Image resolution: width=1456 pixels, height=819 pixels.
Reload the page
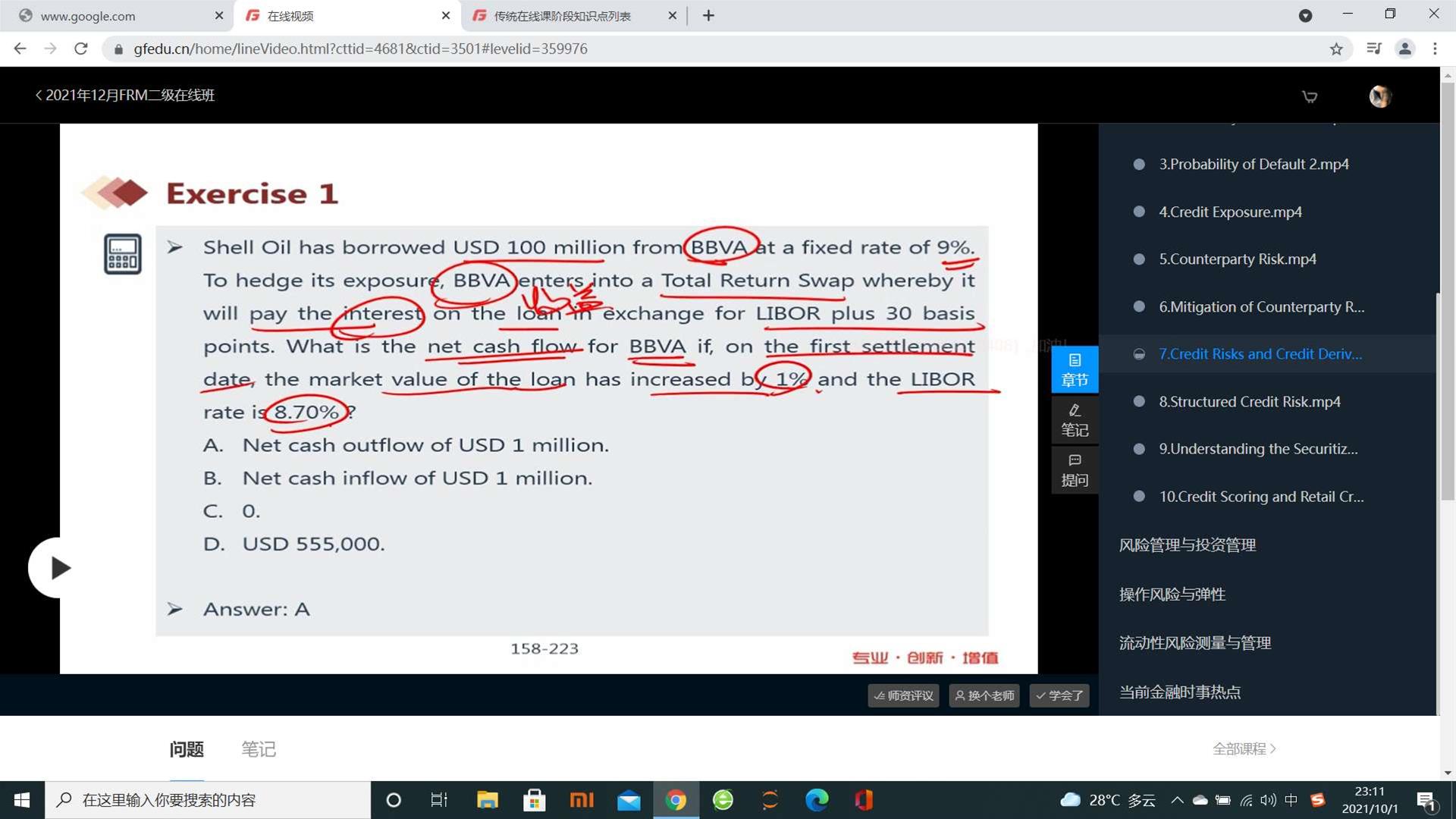(x=81, y=49)
